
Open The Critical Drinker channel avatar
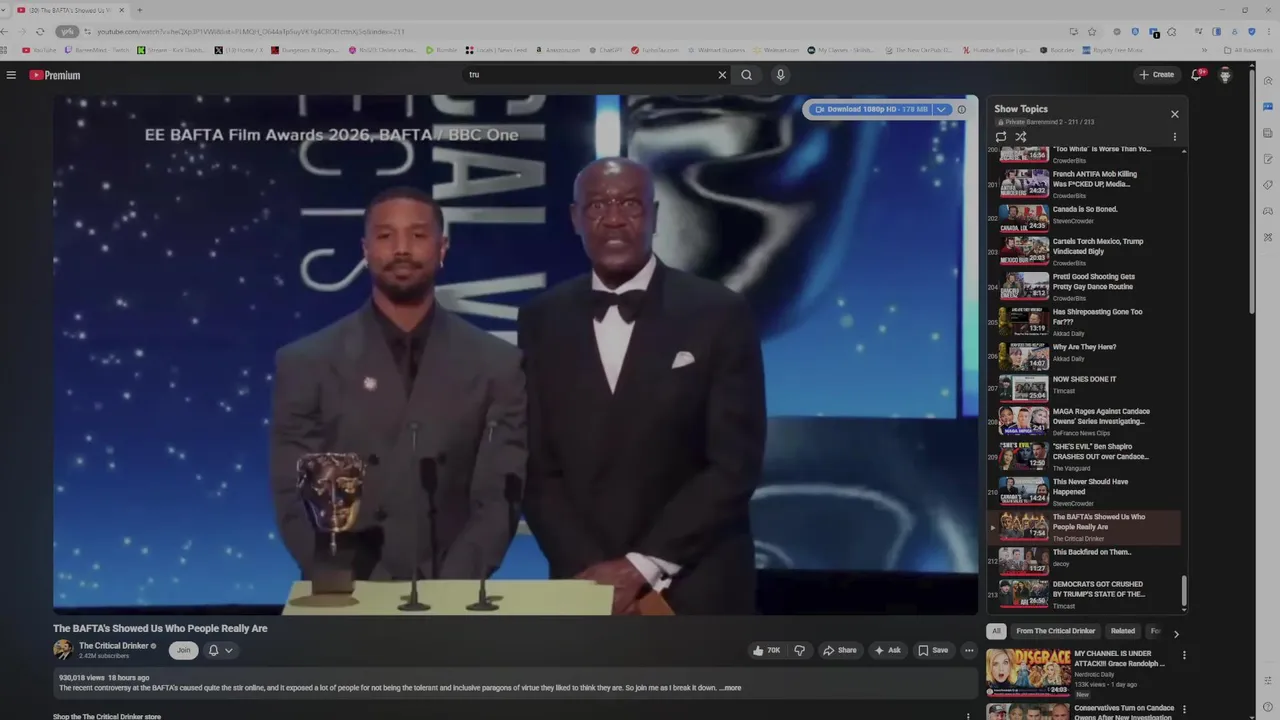point(63,650)
